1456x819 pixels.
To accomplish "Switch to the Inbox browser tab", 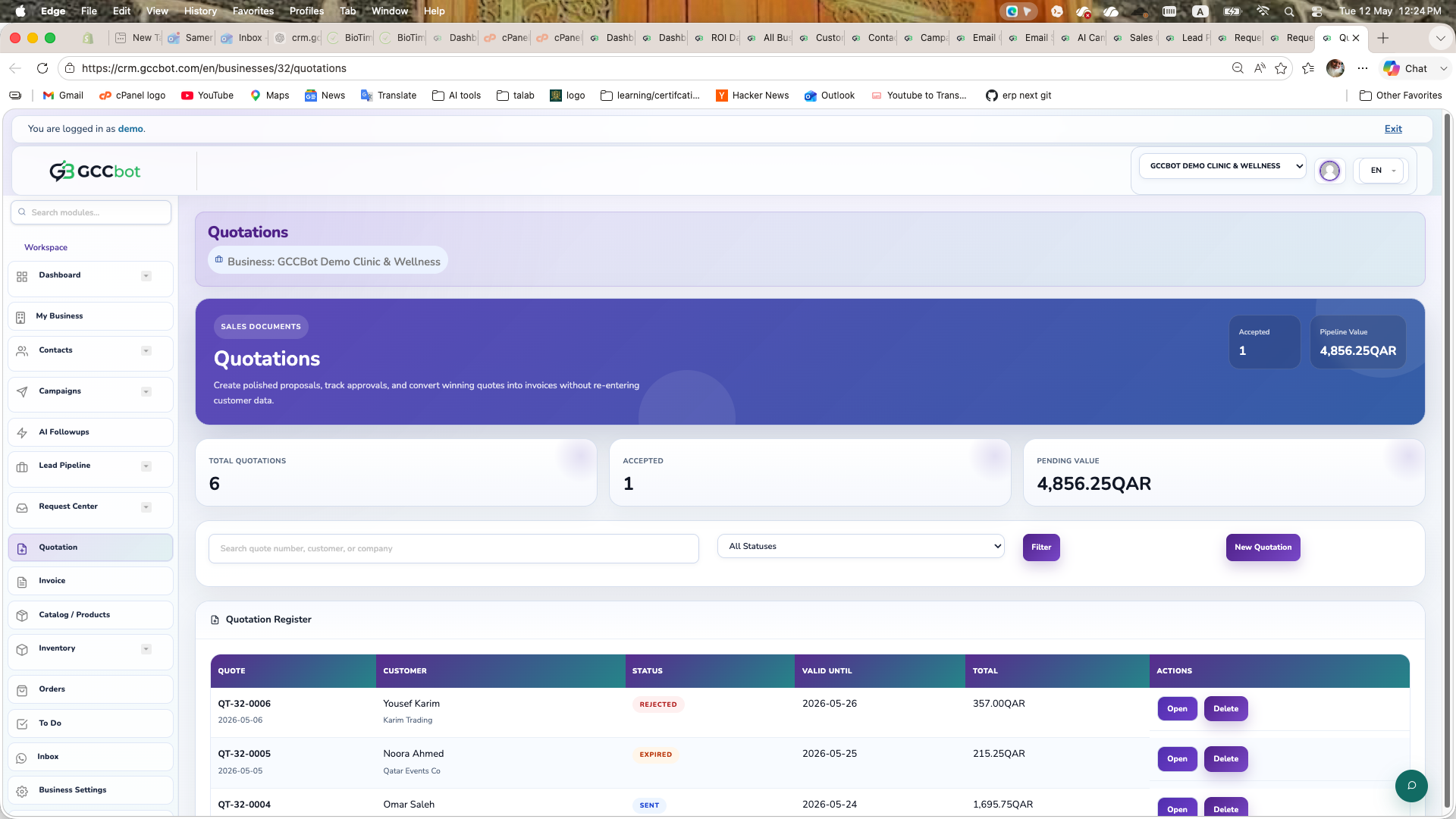I will click(242, 38).
